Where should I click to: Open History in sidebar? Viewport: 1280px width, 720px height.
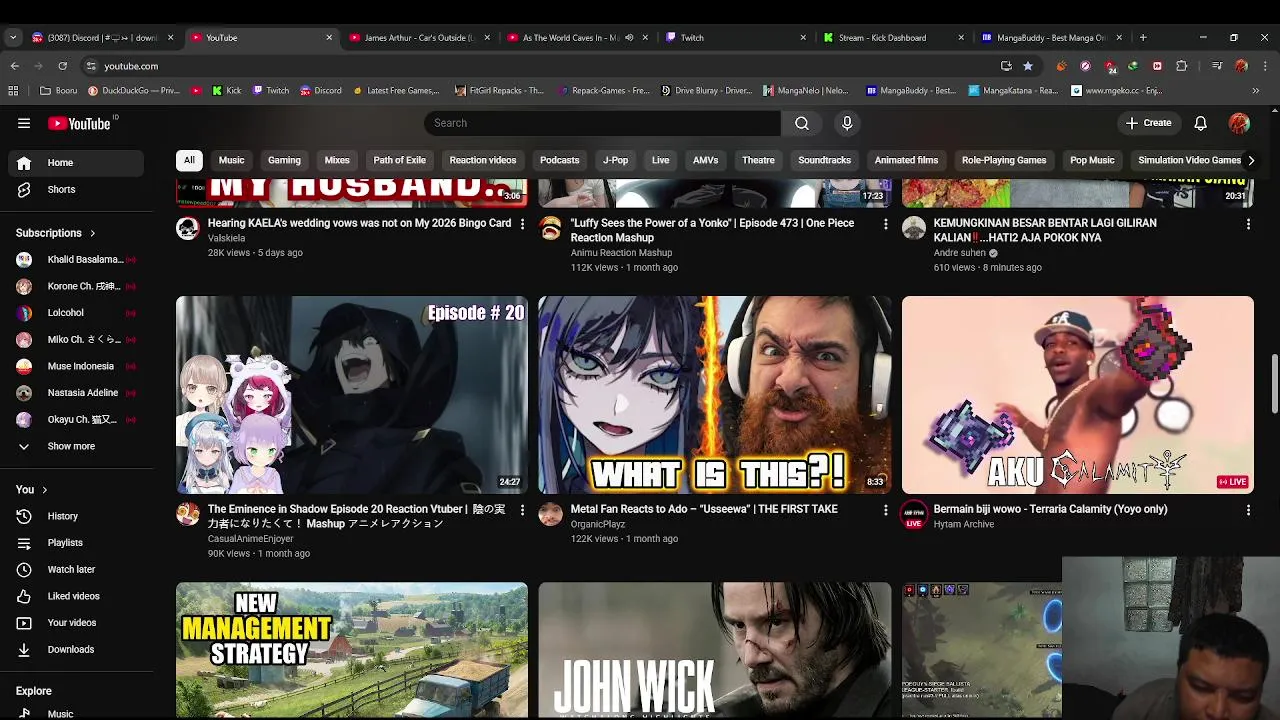(x=78, y=516)
